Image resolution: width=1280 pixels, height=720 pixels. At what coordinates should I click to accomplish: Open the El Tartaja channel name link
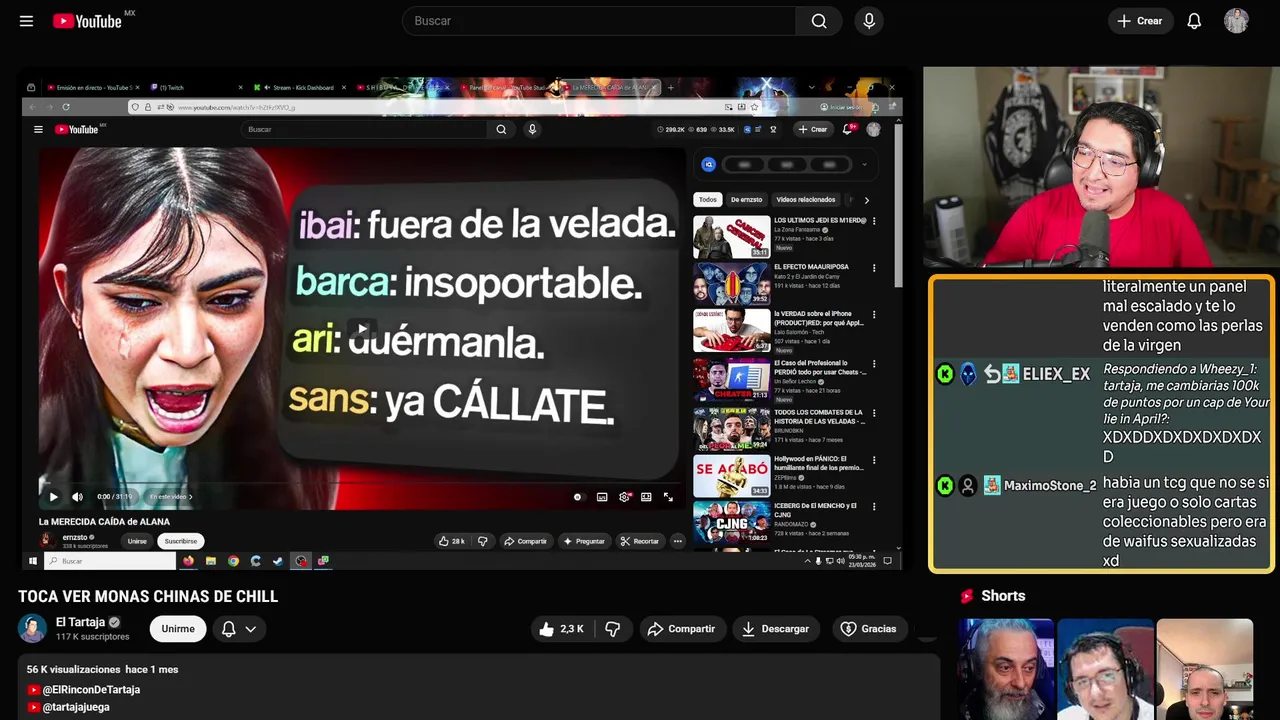(x=80, y=622)
